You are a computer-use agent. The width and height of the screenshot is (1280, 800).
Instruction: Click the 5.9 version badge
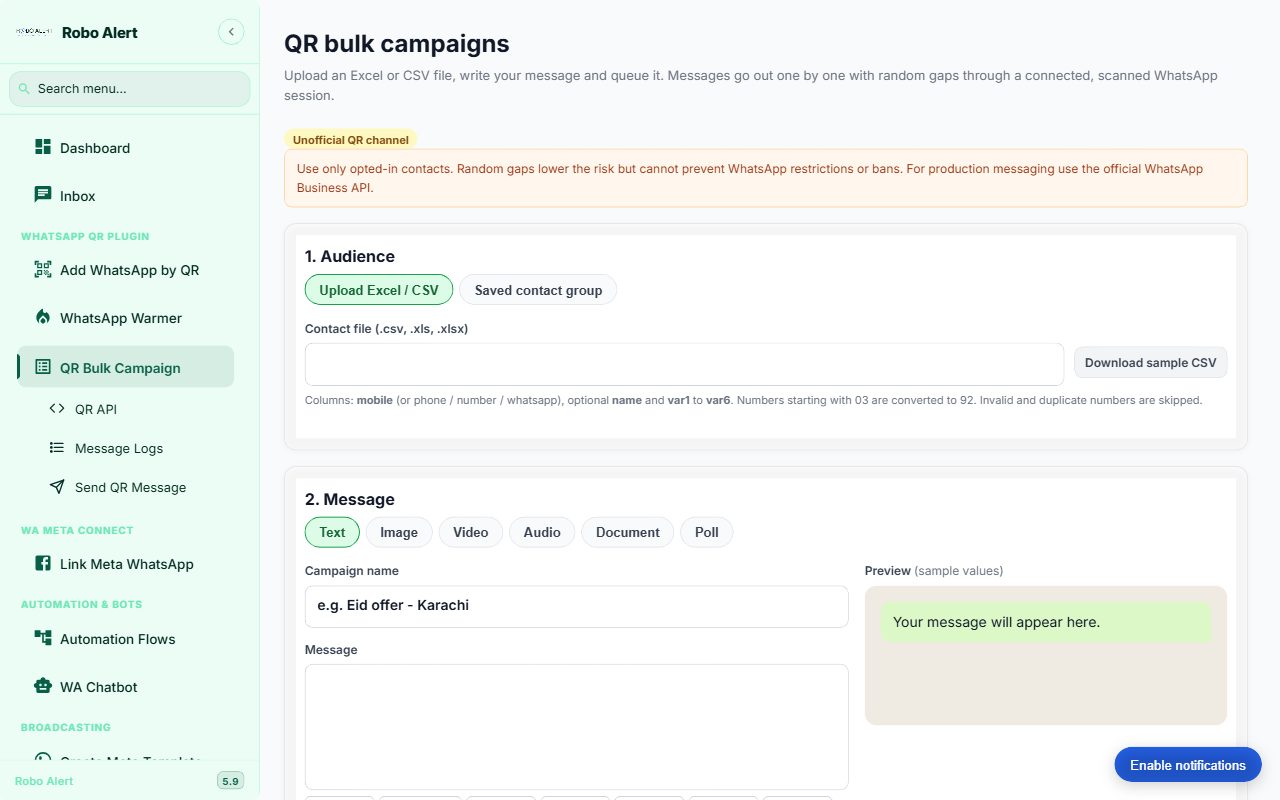point(231,781)
